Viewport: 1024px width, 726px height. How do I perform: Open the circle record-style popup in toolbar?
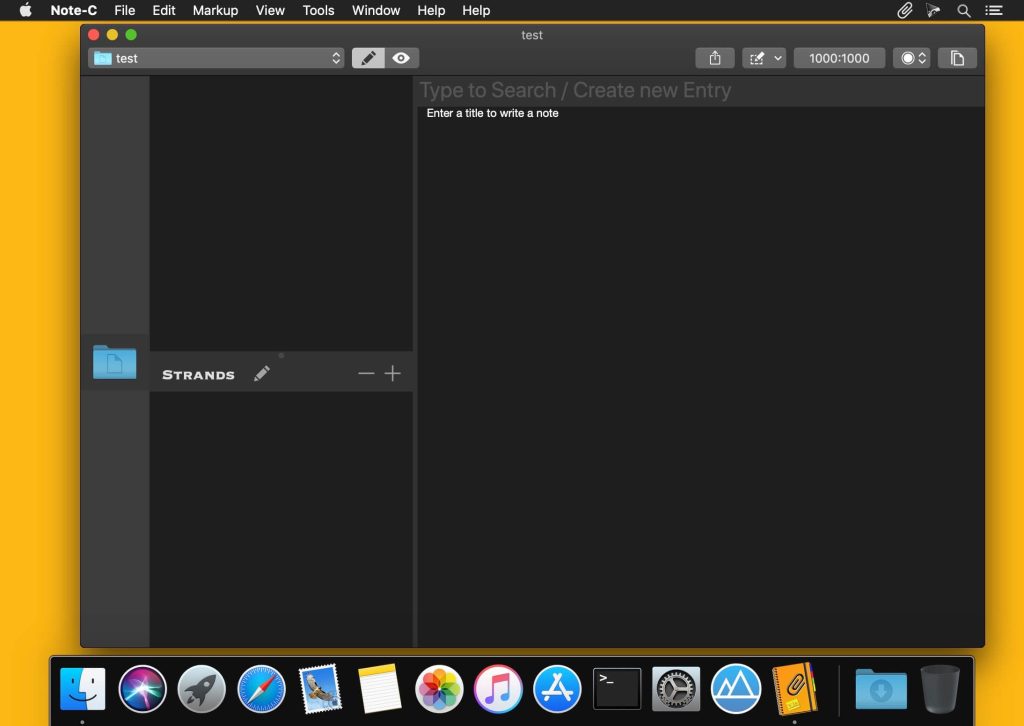point(911,58)
